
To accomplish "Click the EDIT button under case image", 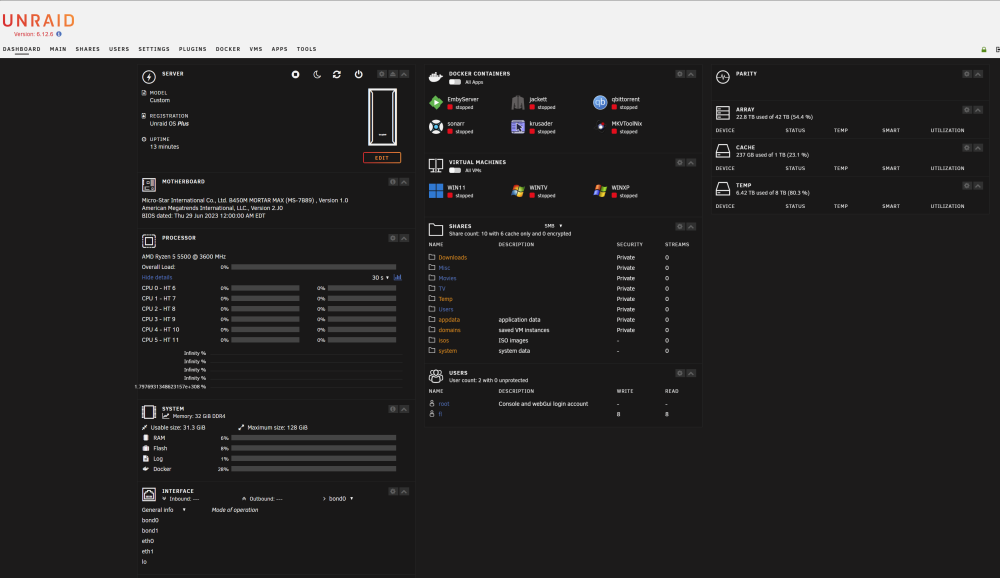I will click(382, 158).
